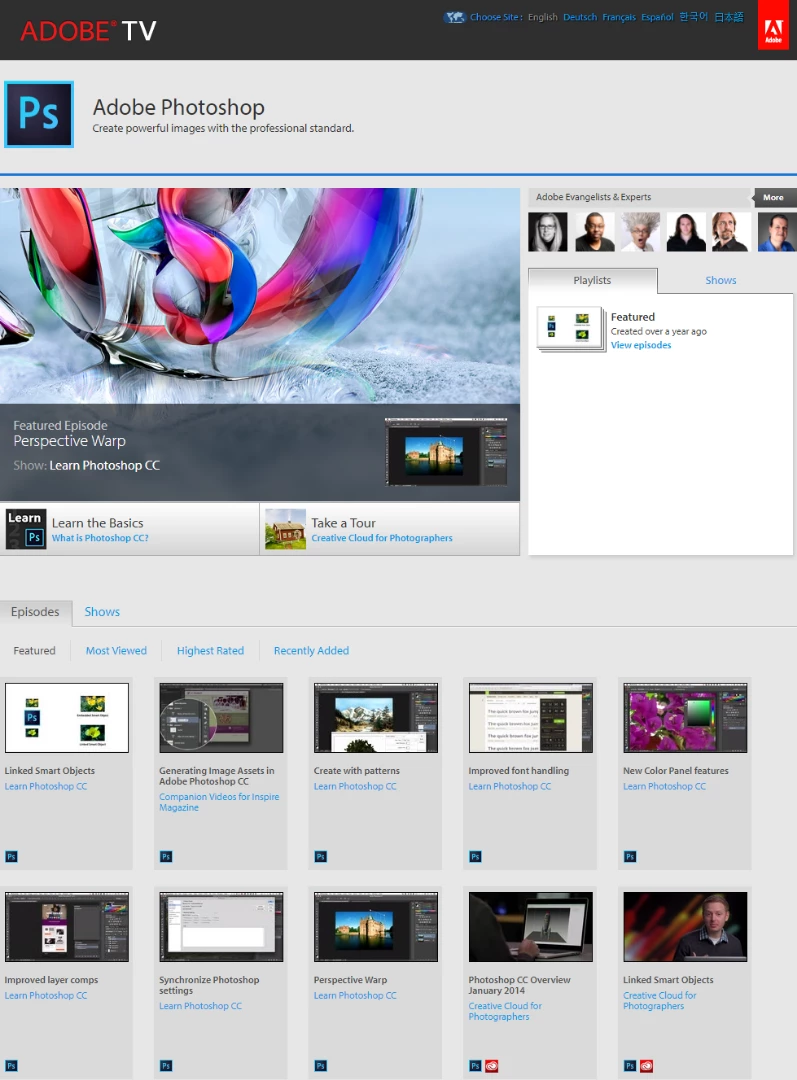Click the Ps badge under Generating Image Assets episode
The height and width of the screenshot is (1080, 797).
coord(166,857)
